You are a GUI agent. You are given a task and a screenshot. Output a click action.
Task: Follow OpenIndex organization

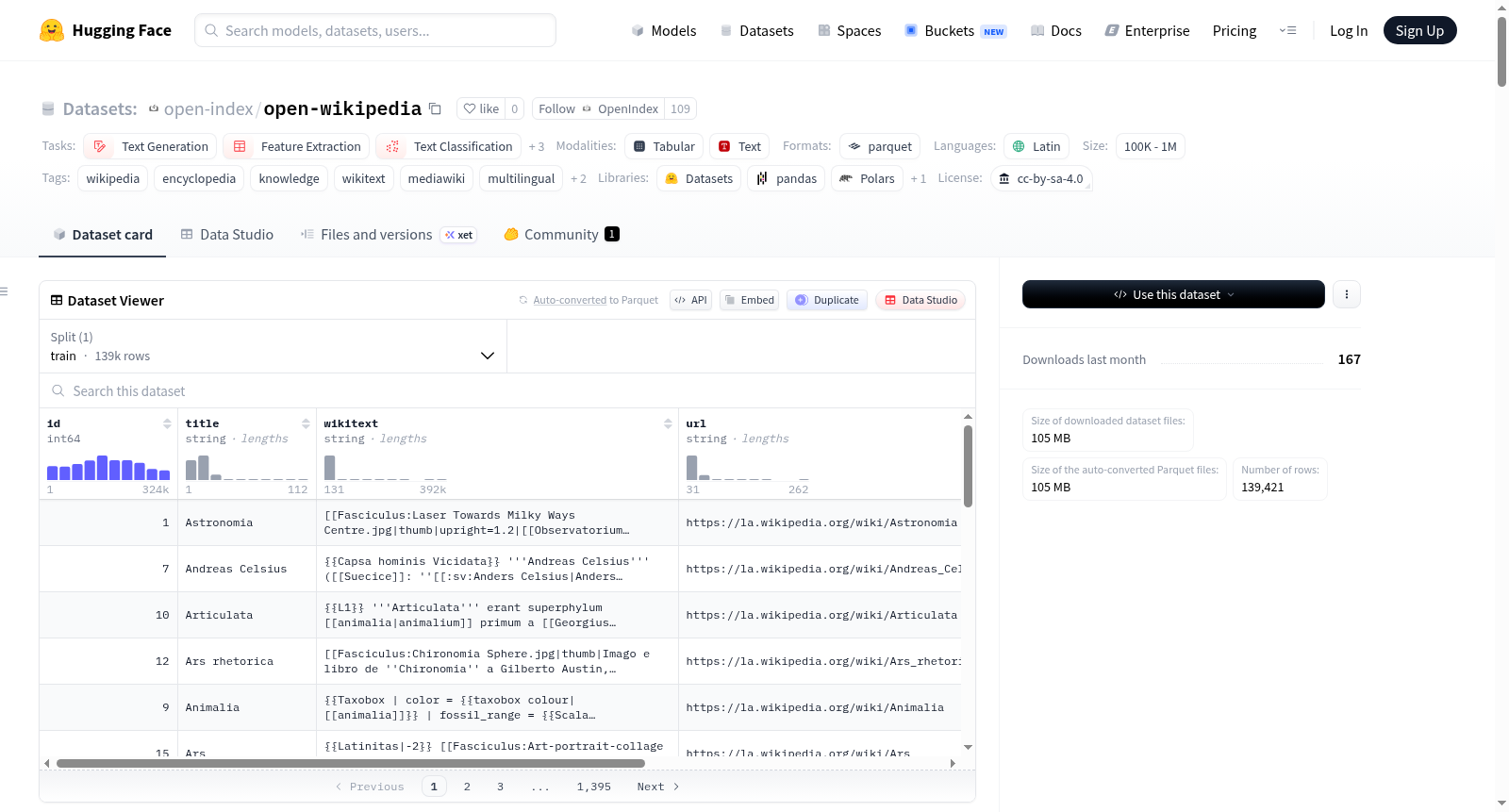598,108
